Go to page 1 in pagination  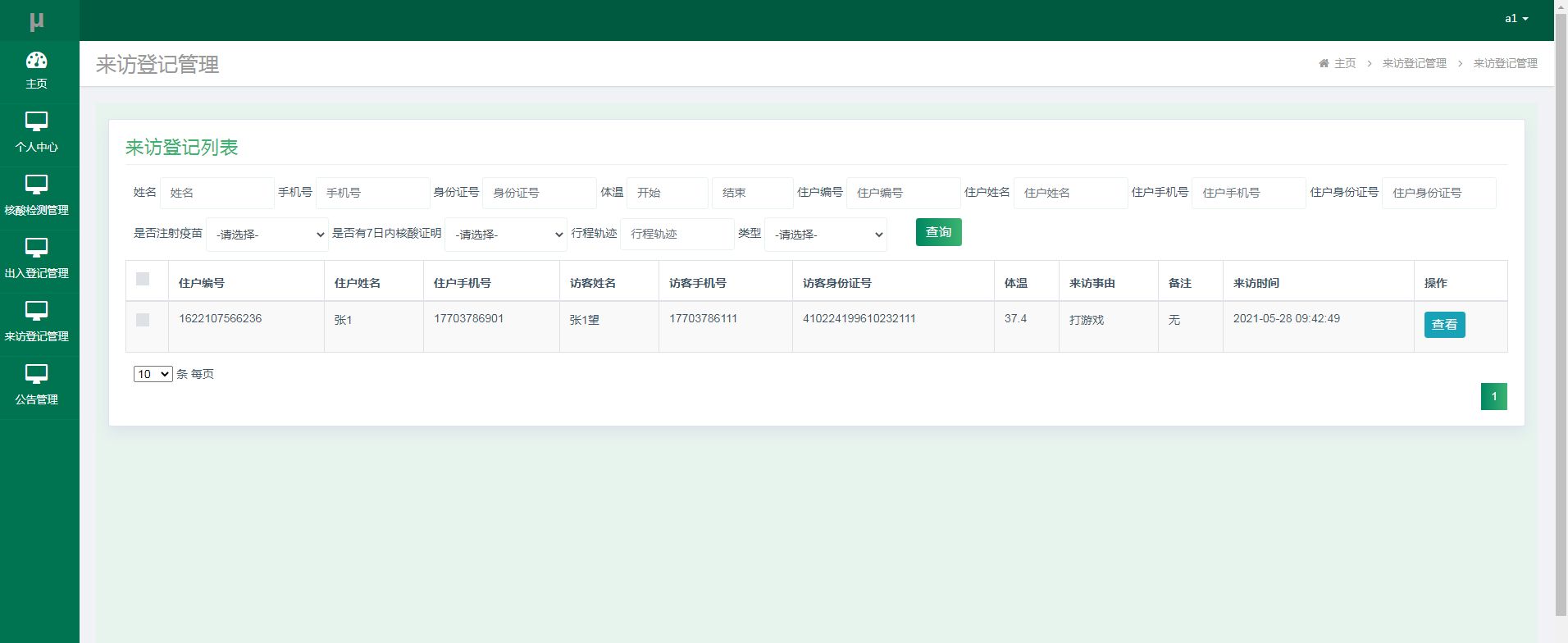(x=1494, y=396)
